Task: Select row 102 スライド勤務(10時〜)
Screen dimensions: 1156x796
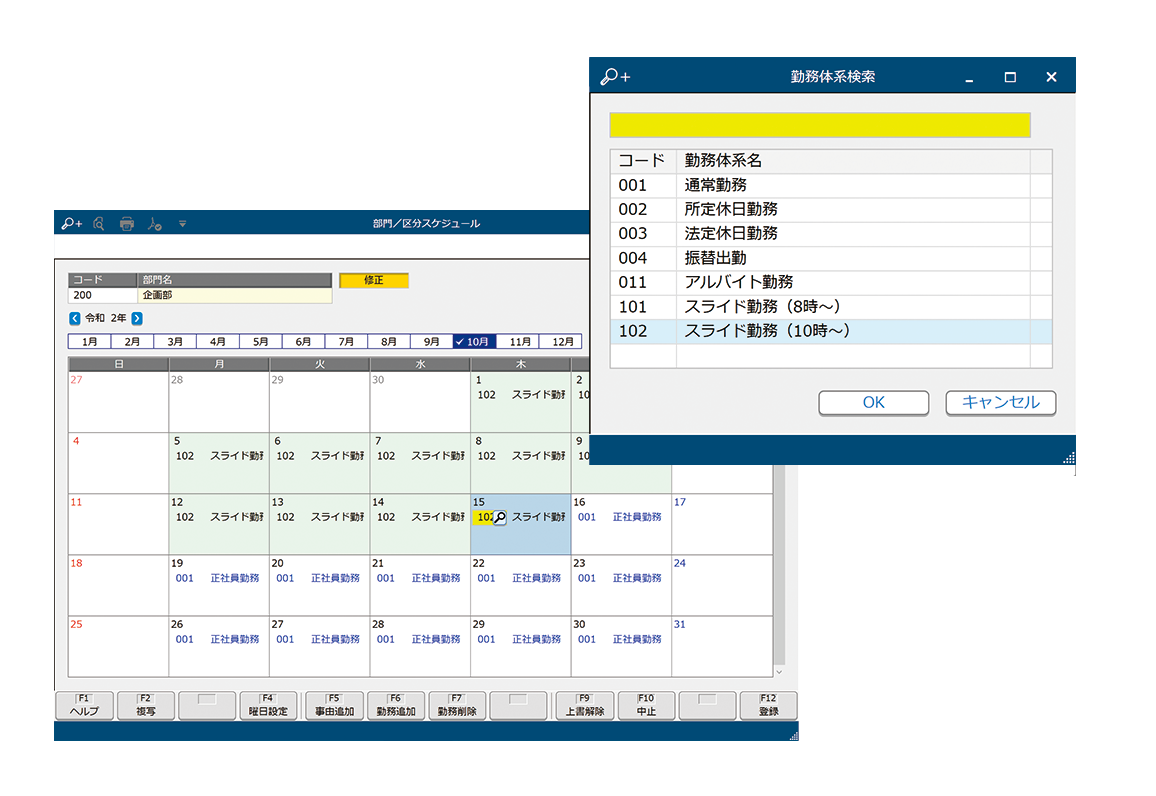Action: pos(831,331)
